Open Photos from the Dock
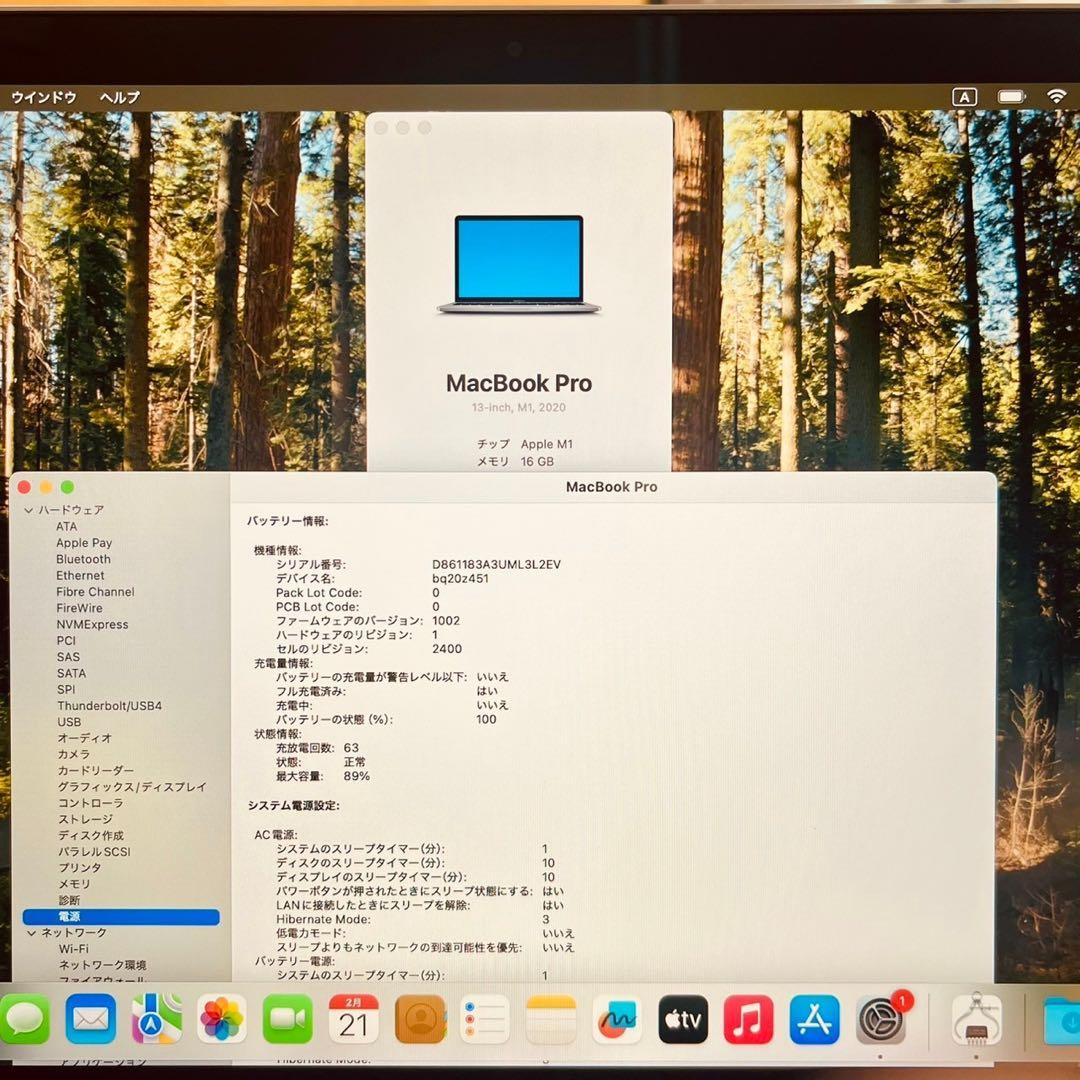This screenshot has width=1080, height=1080. pos(222,1020)
